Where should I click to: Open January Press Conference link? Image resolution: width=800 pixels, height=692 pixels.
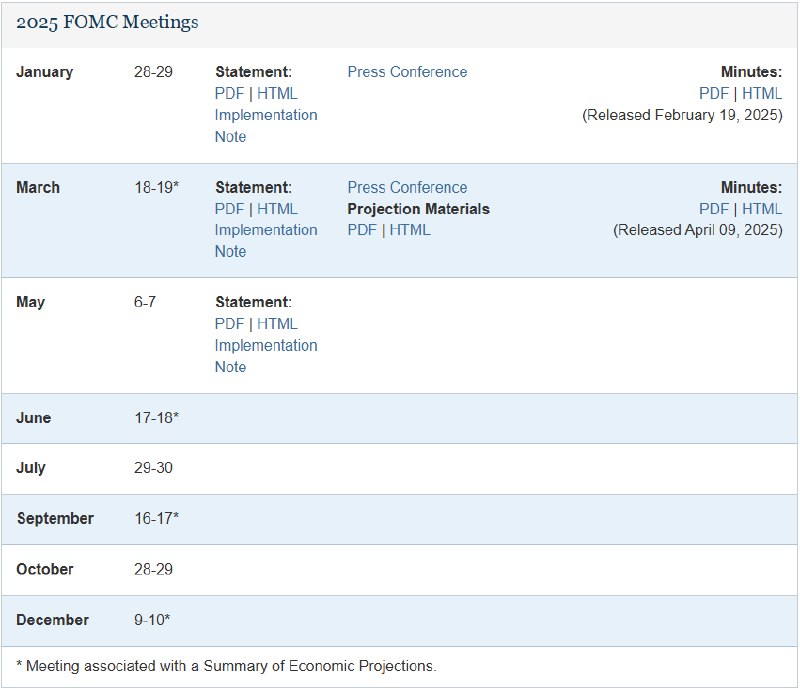click(407, 72)
